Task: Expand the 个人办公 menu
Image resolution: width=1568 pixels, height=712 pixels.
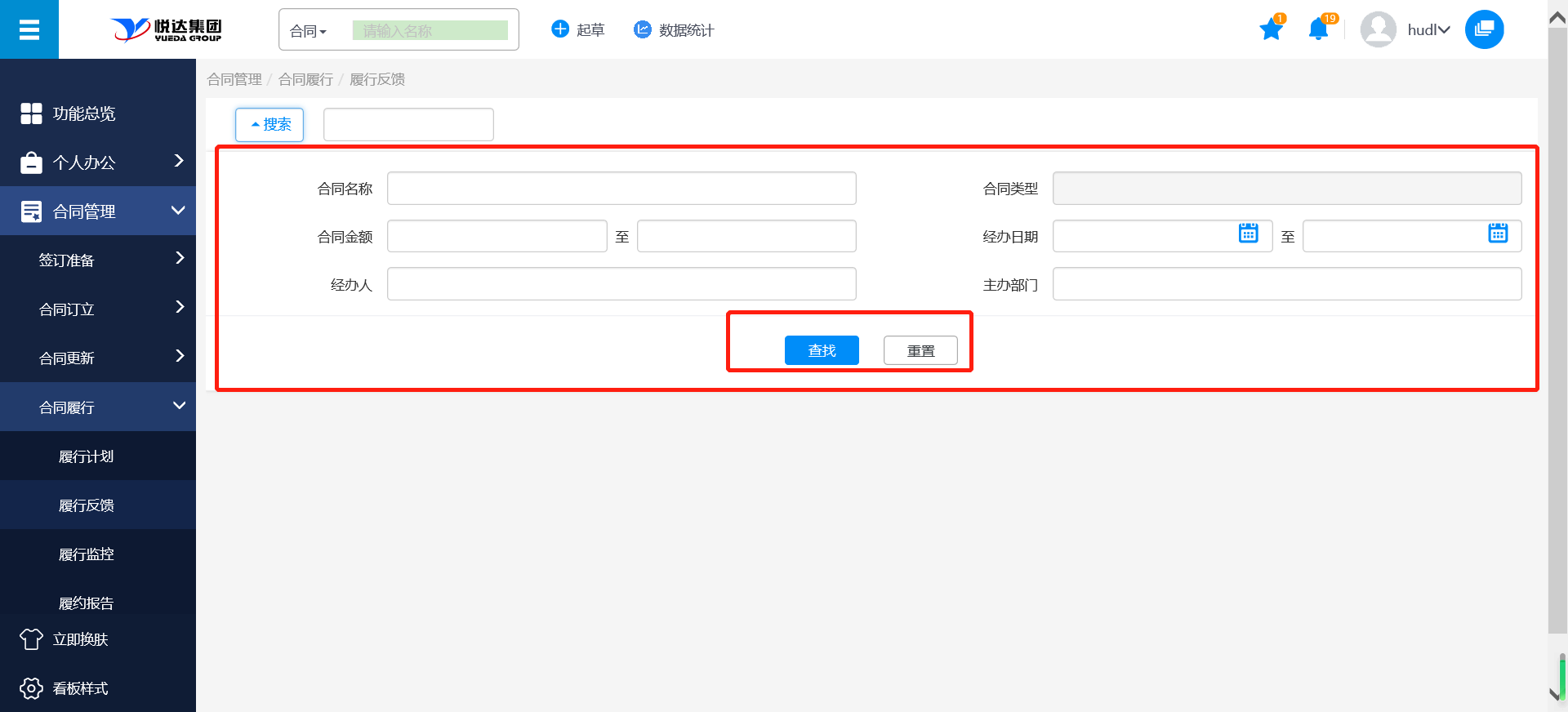Action: click(179, 161)
